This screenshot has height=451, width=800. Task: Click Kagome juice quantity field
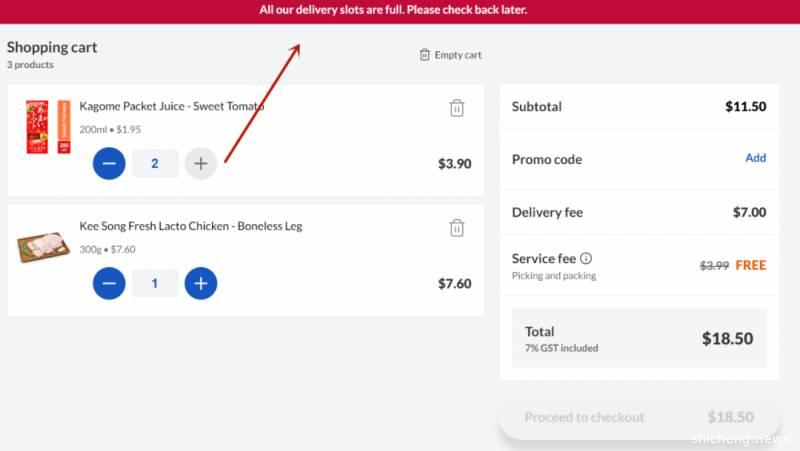tap(155, 163)
